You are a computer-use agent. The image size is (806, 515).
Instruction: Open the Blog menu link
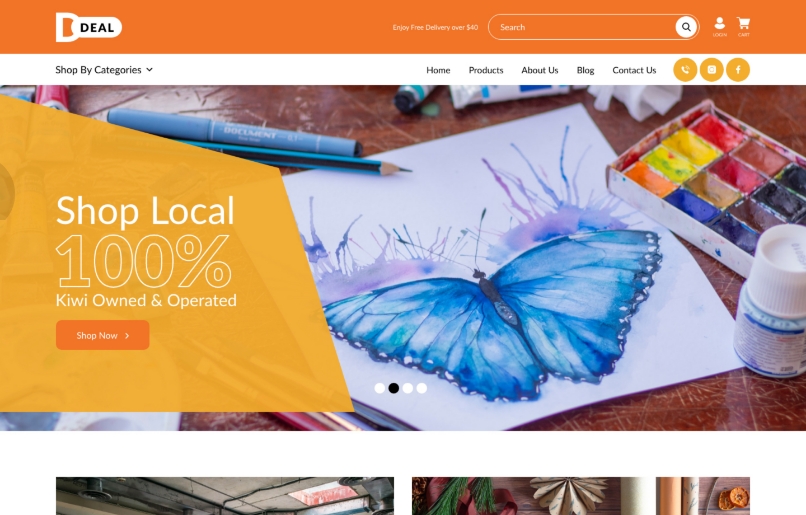pos(585,70)
